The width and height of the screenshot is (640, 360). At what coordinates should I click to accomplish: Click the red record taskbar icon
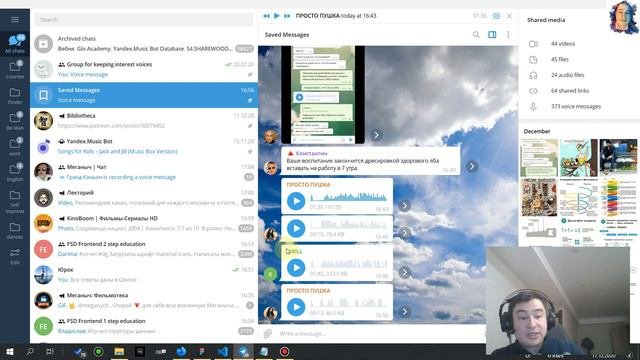[x=284, y=351]
